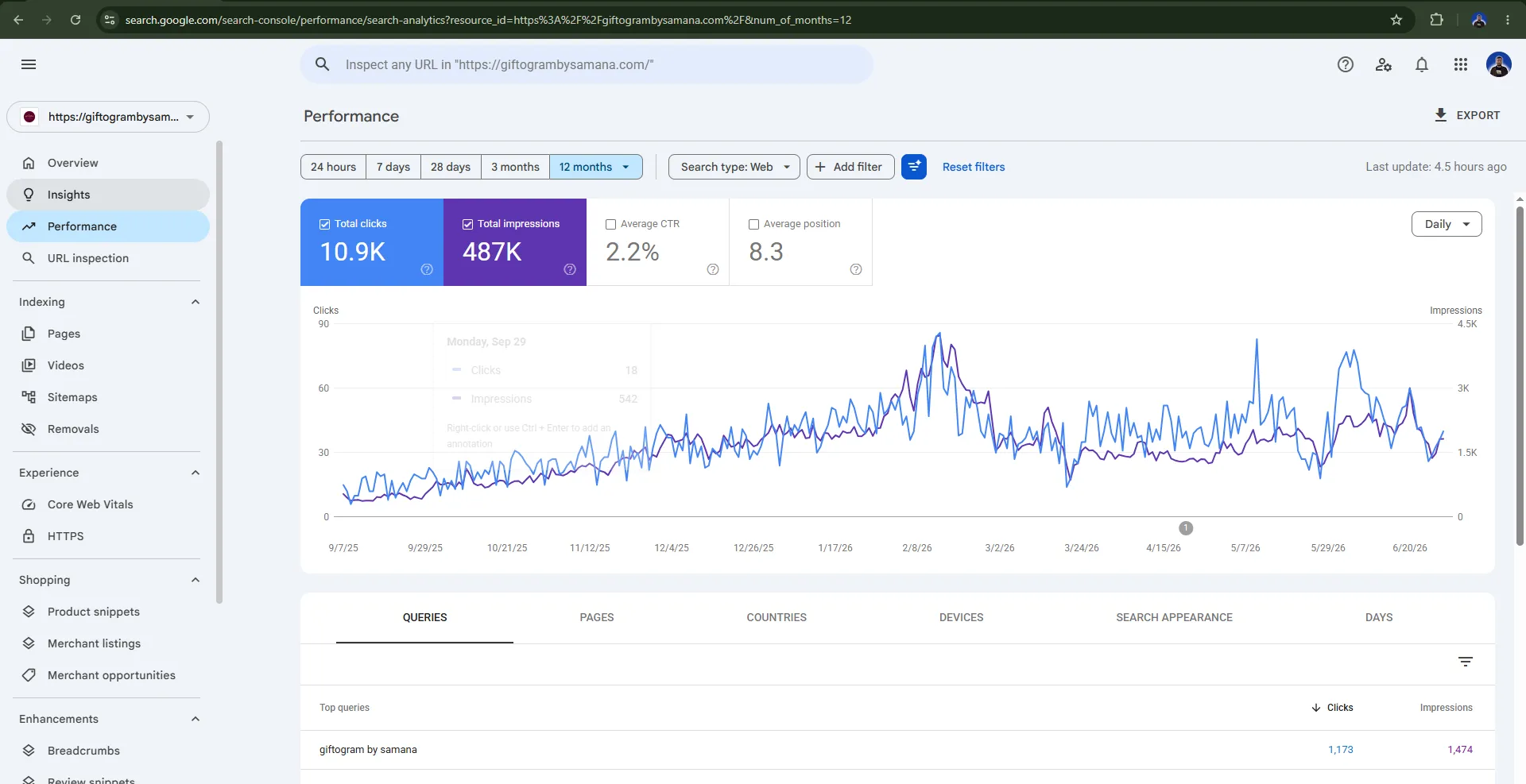The image size is (1526, 784).
Task: Switch to the Search Appearance tab
Action: (1174, 617)
